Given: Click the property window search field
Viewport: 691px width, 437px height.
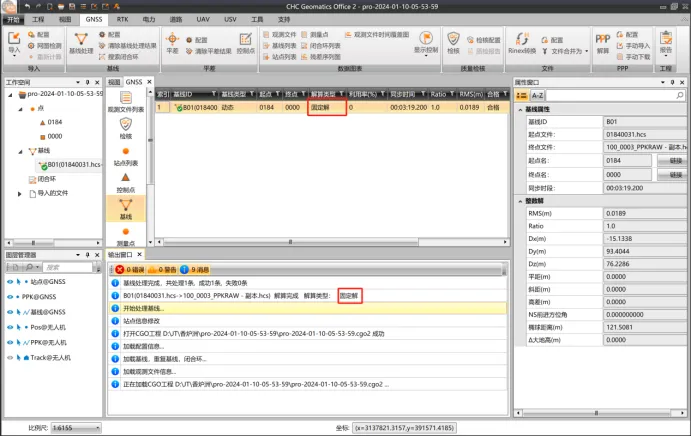Looking at the screenshot, I should [x=615, y=95].
